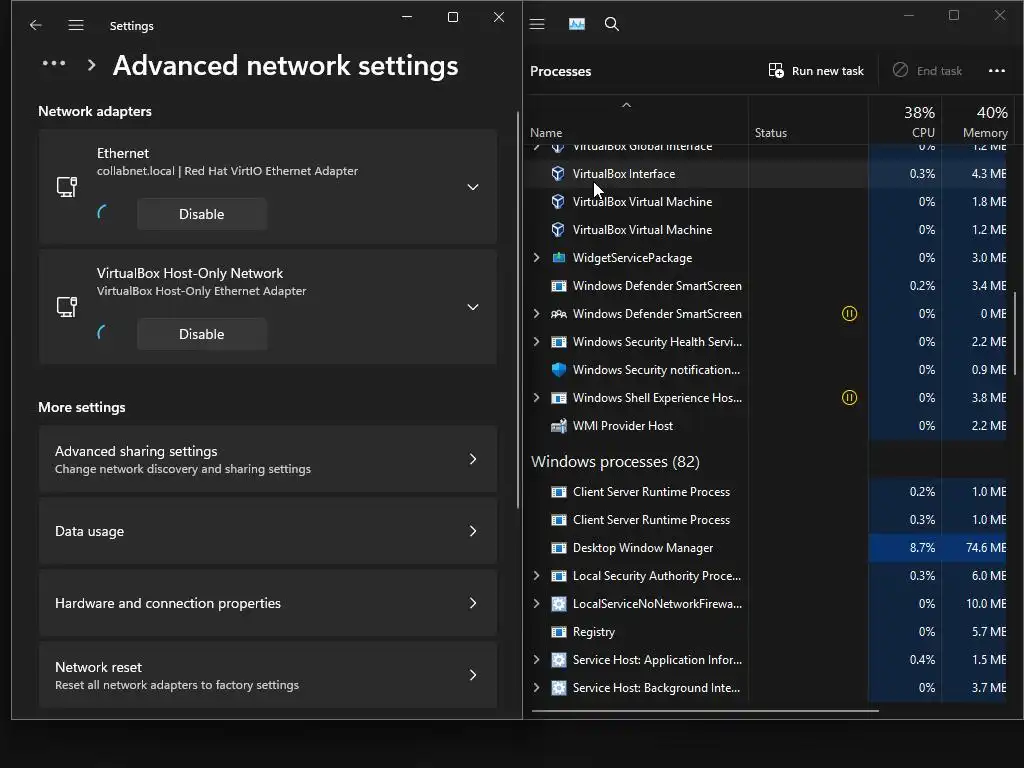Expand the WidgetServicePackage process group
The width and height of the screenshot is (1024, 768).
coord(537,258)
